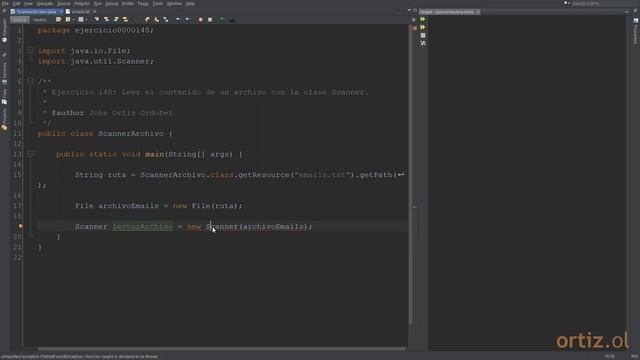Minimize the Output window group

pyautogui.click(x=627, y=12)
